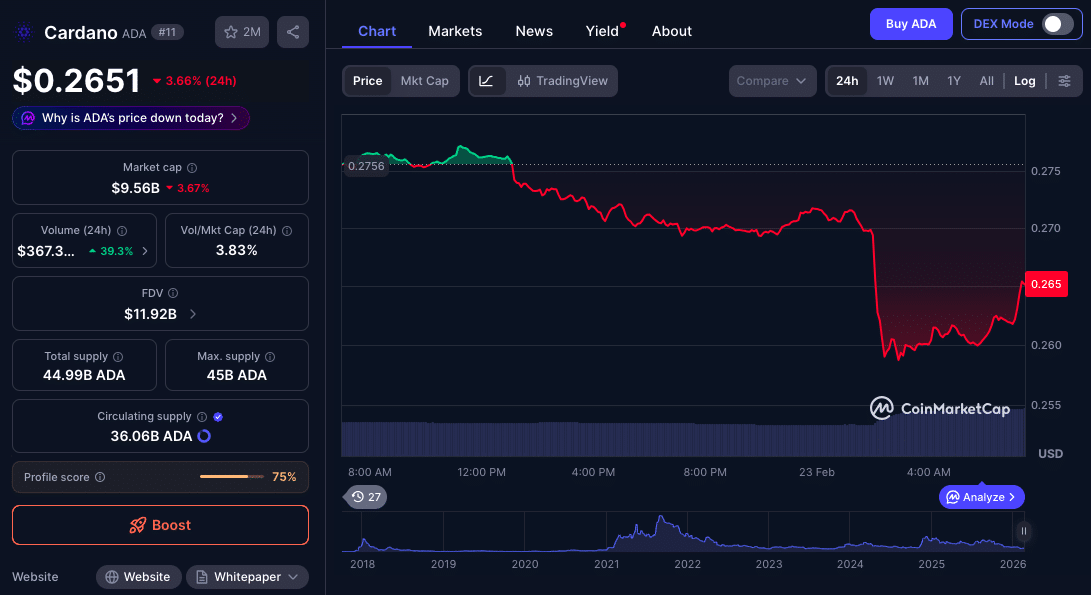The image size is (1091, 595).
Task: Click the Buy ADA button
Action: tap(911, 23)
